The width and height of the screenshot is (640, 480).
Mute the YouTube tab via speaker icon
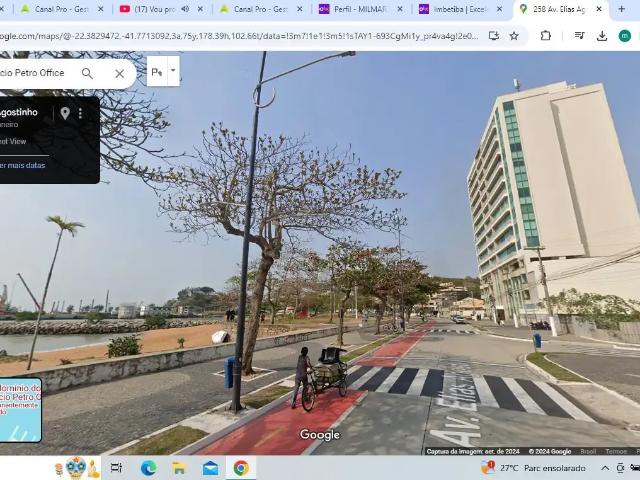(x=185, y=9)
